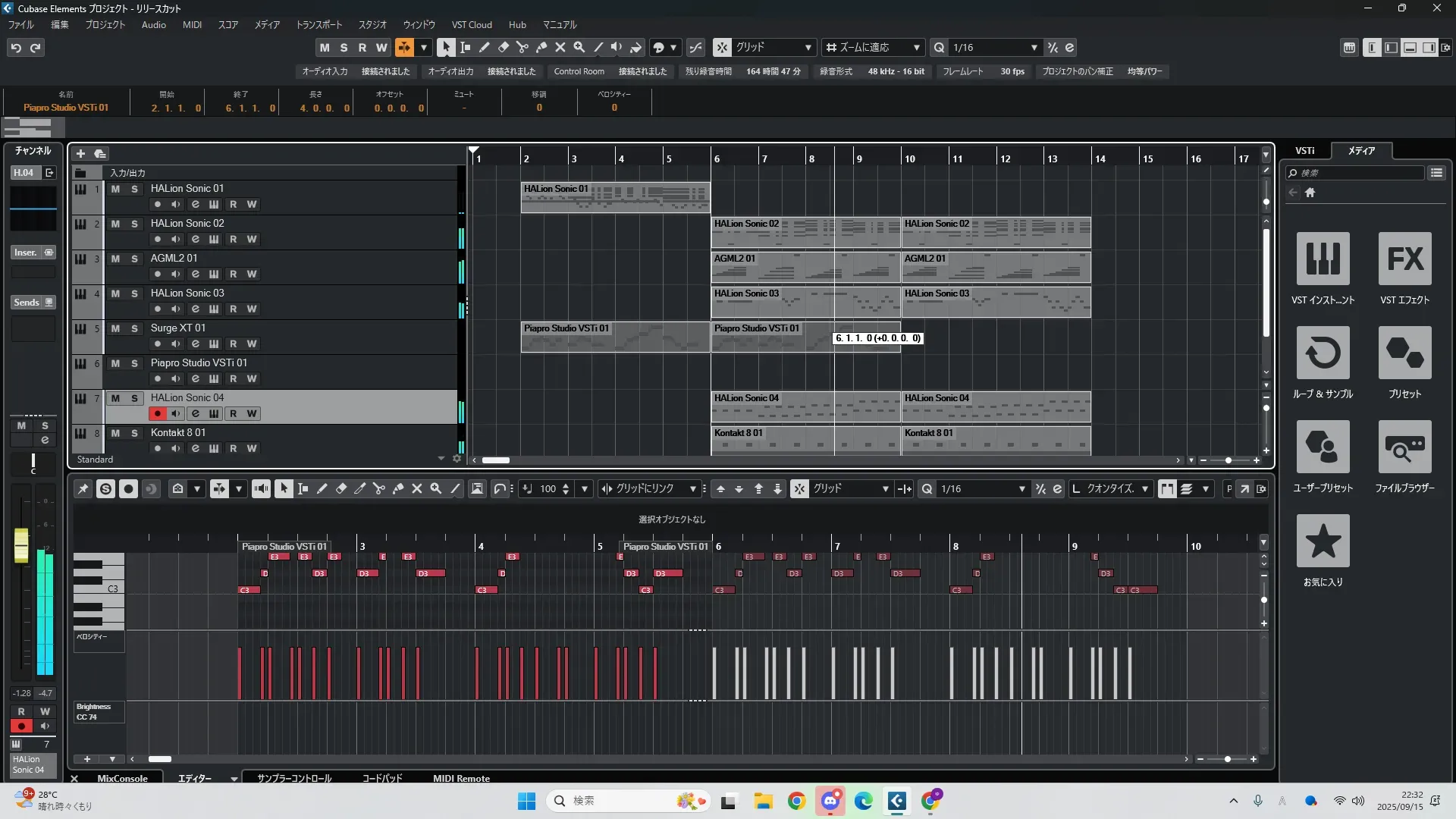Select the Zoom magnifier tool in main toolbar
1456x819 pixels.
point(579,47)
